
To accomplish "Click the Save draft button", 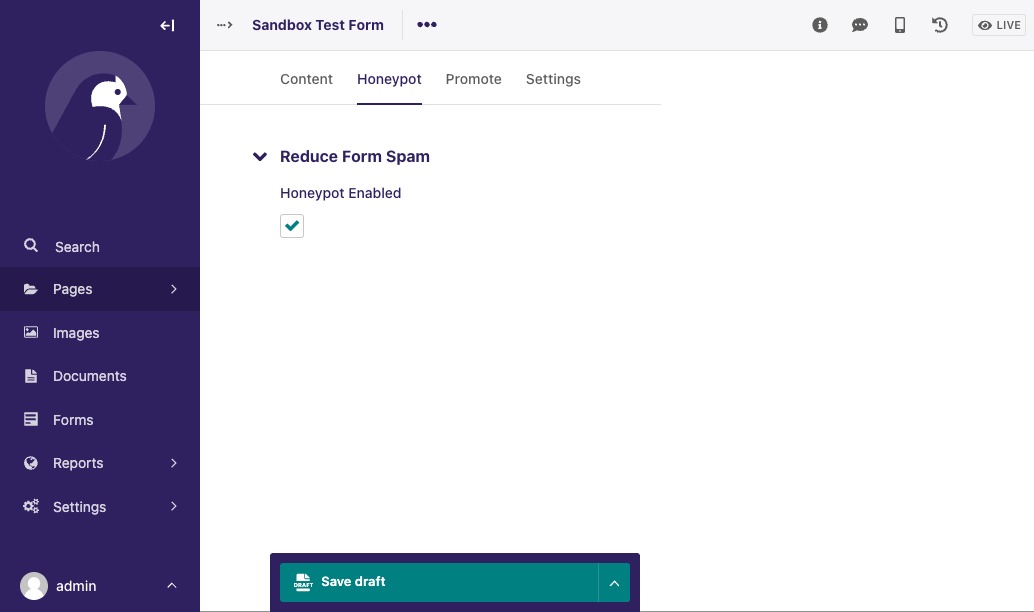I will pyautogui.click(x=439, y=582).
